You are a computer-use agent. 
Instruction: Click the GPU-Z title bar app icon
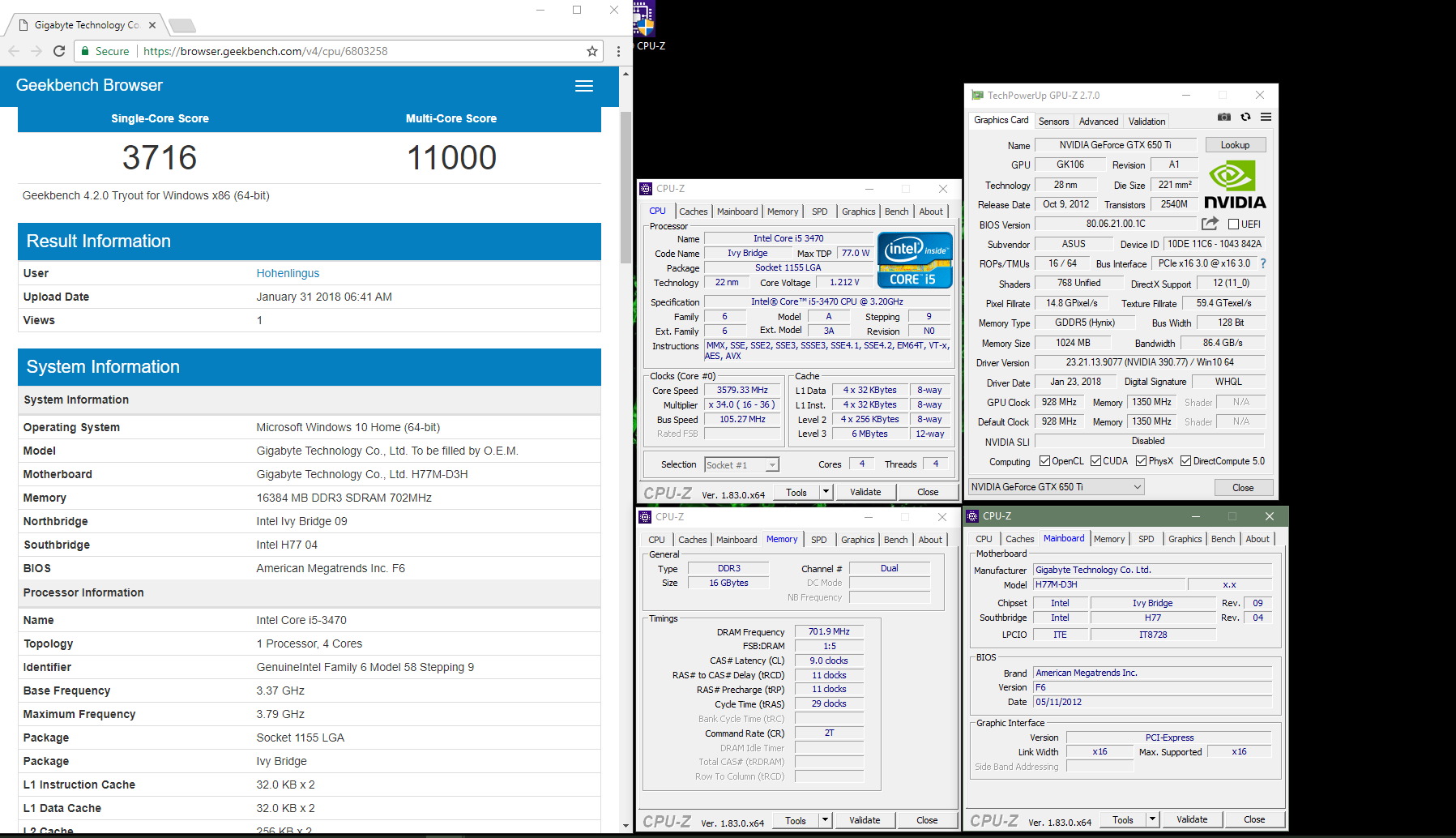click(977, 96)
